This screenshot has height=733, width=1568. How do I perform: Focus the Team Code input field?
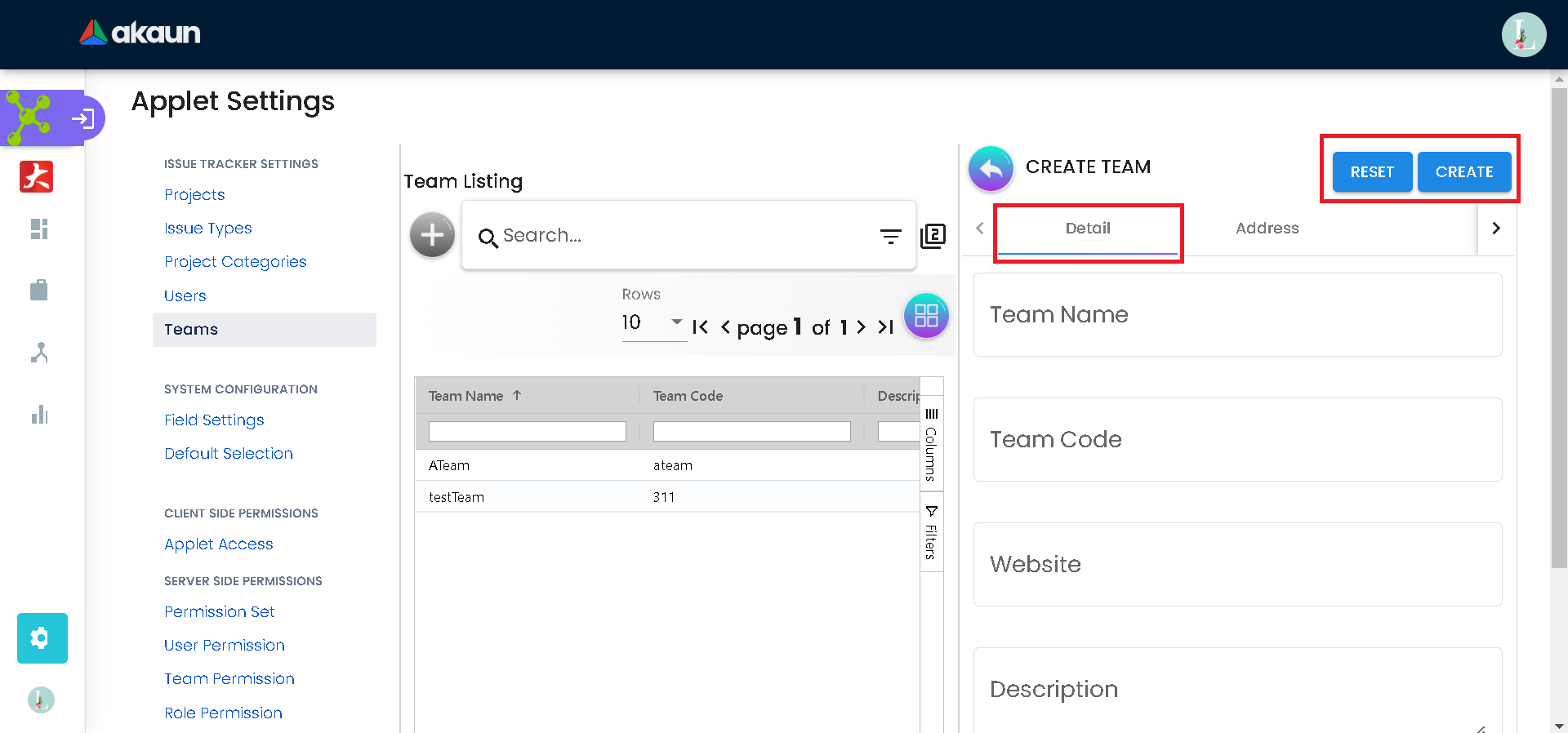click(1237, 440)
